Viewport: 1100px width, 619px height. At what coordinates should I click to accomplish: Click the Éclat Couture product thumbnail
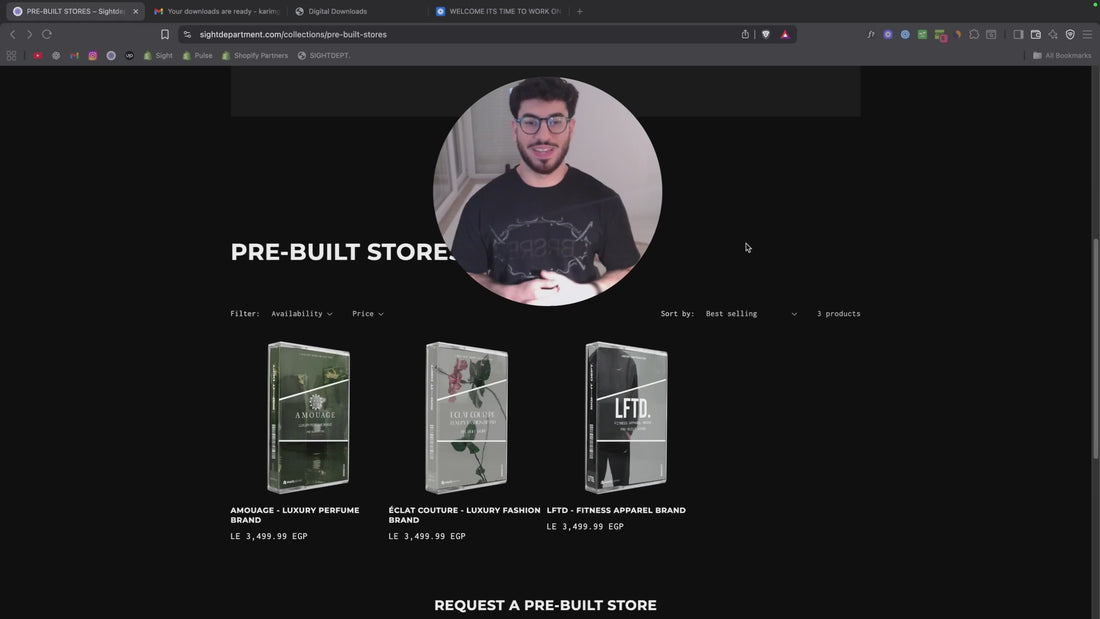pyautogui.click(x=466, y=417)
